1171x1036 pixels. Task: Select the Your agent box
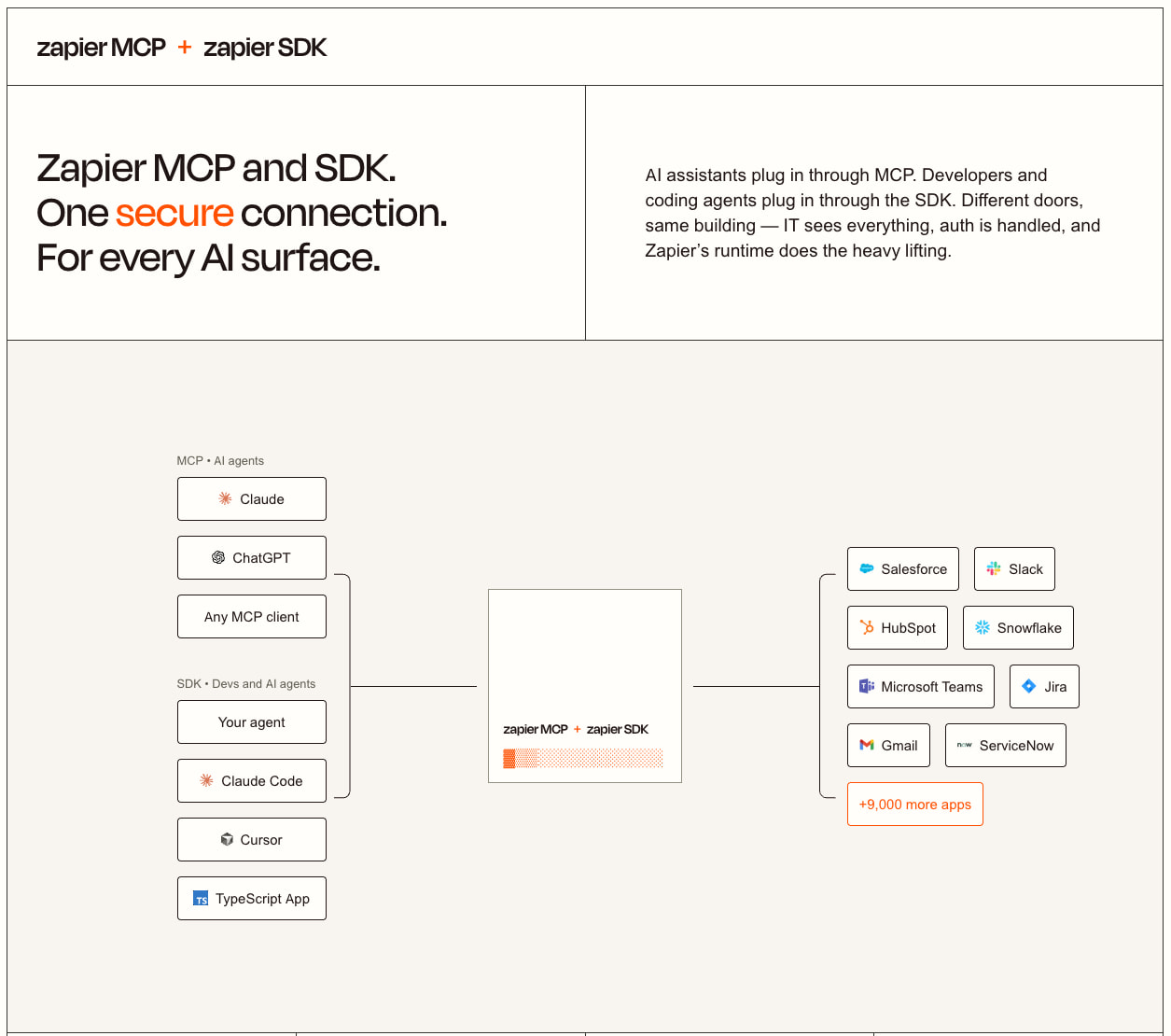[x=252, y=722]
